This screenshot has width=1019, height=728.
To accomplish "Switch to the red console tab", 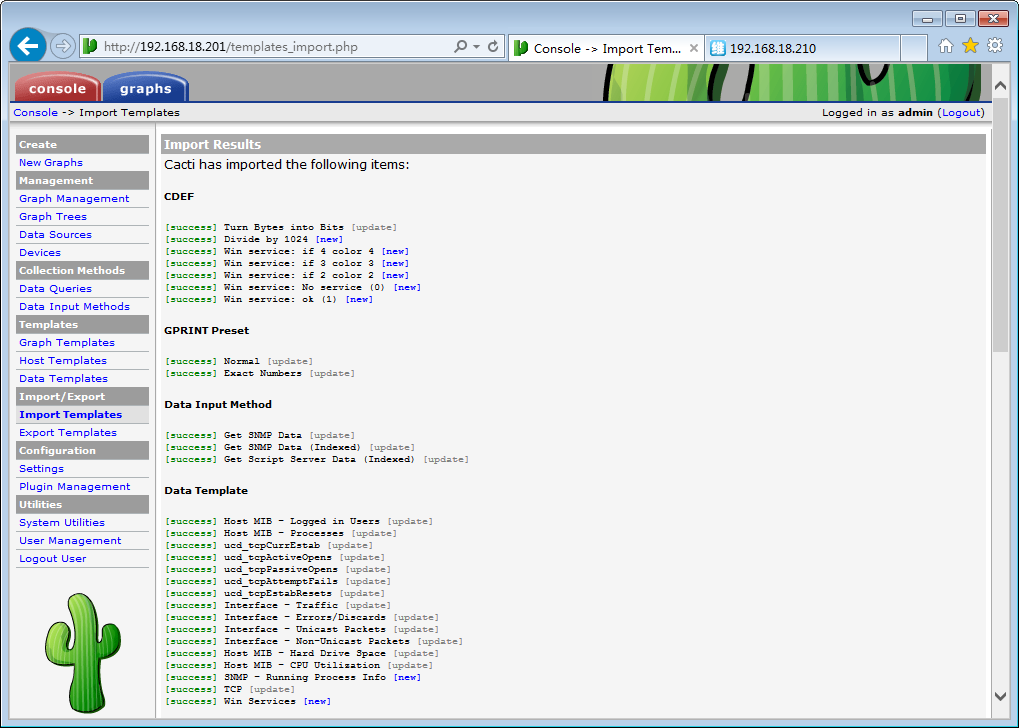I will pos(57,88).
